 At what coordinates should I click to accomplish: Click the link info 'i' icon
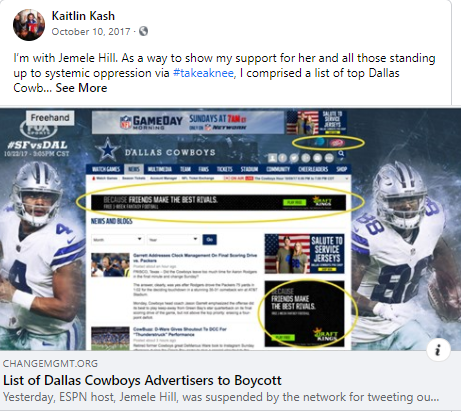438,350
